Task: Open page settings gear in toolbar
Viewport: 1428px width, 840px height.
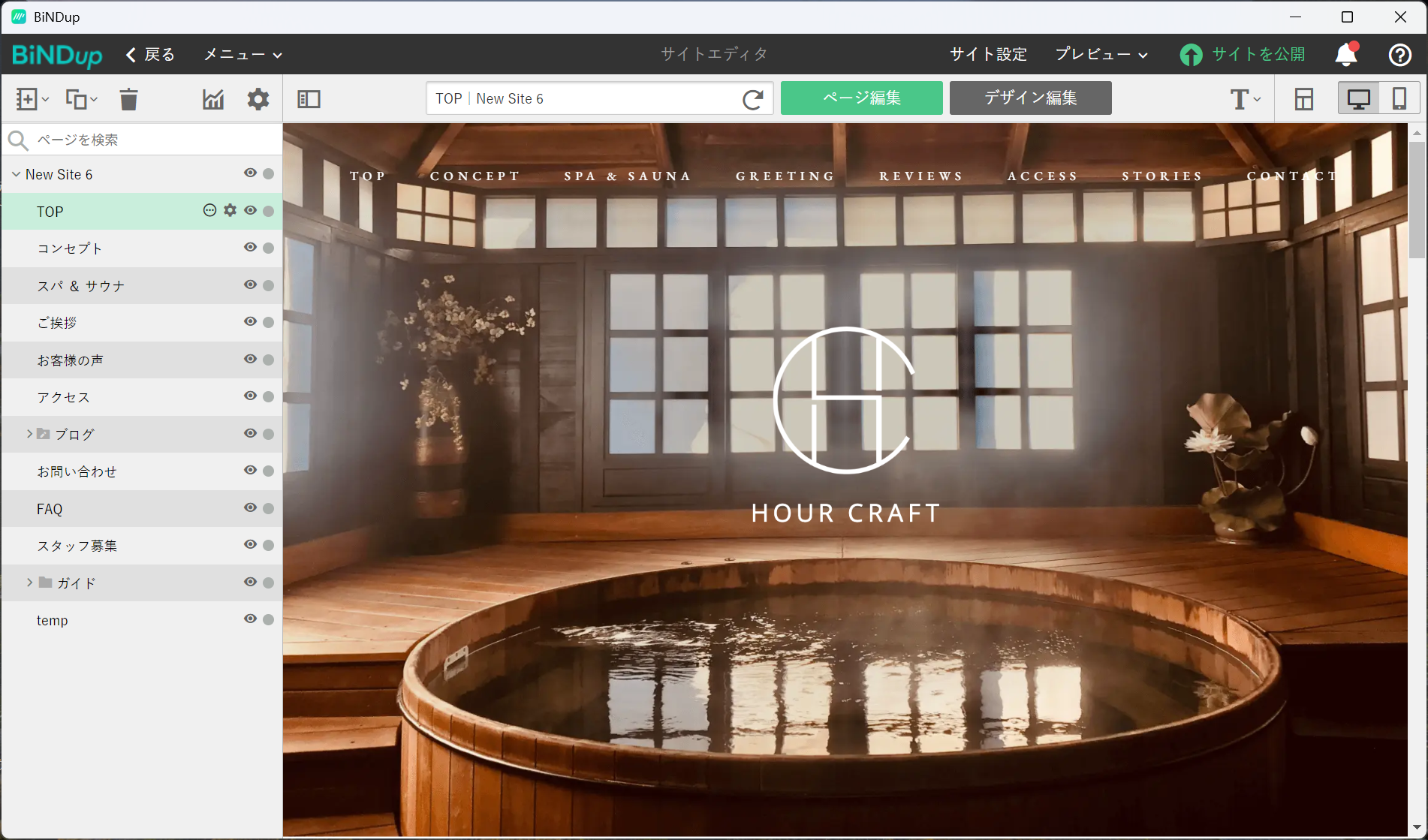Action: point(258,99)
